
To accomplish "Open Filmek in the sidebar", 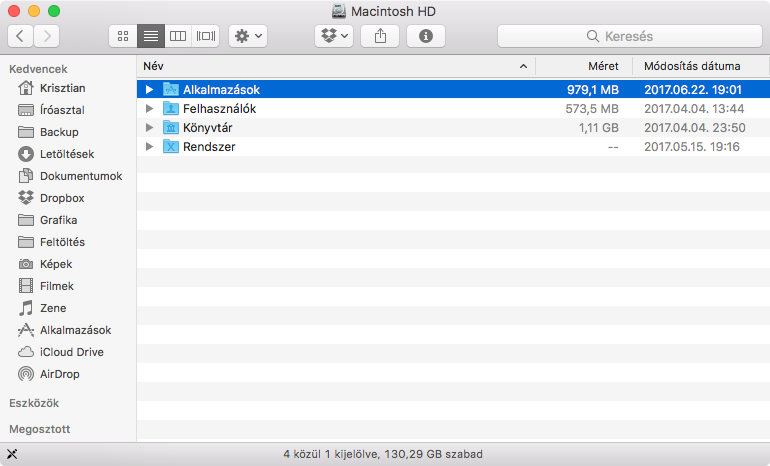I will (46, 286).
